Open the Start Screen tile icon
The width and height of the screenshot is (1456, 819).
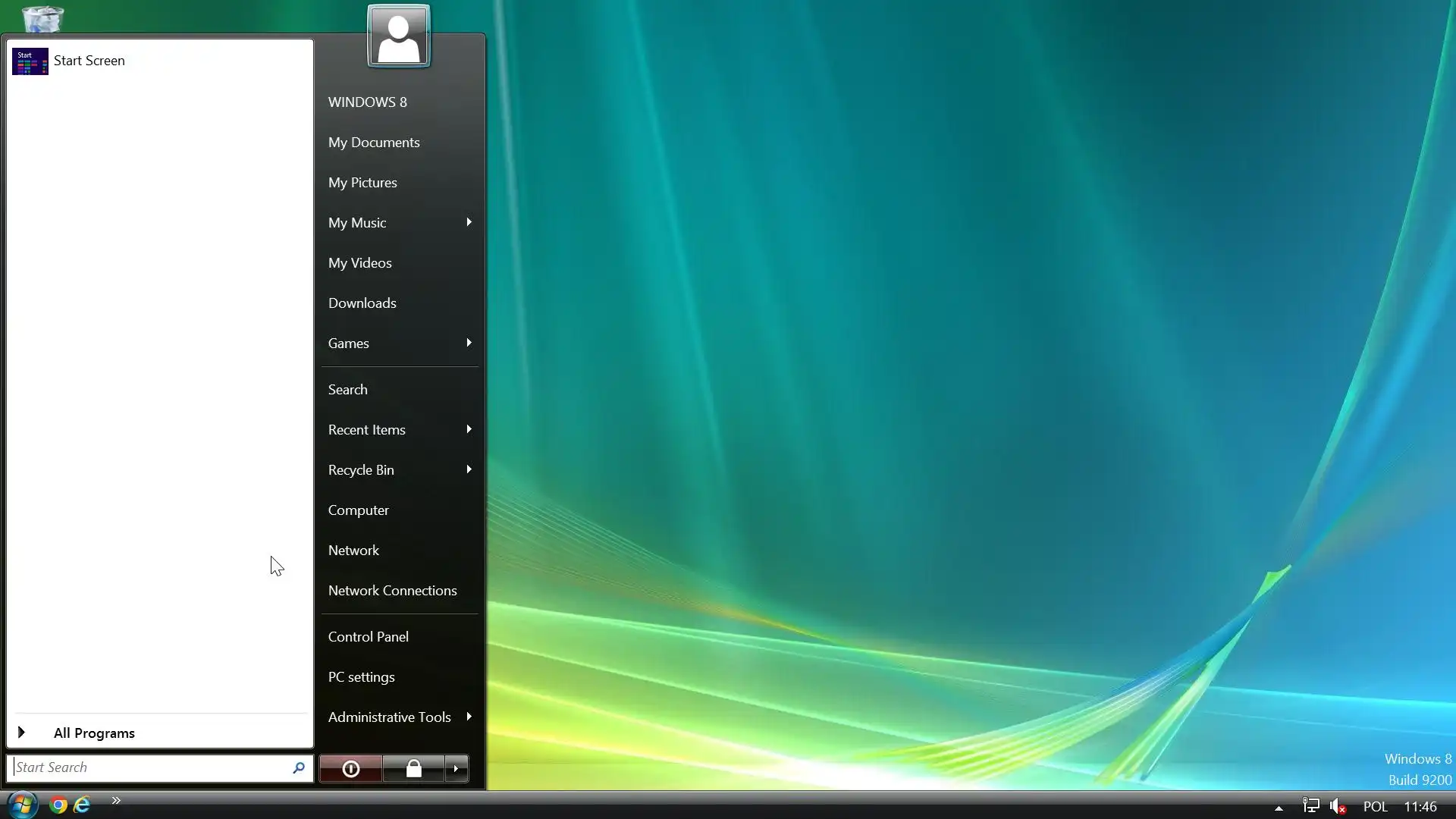(x=30, y=61)
